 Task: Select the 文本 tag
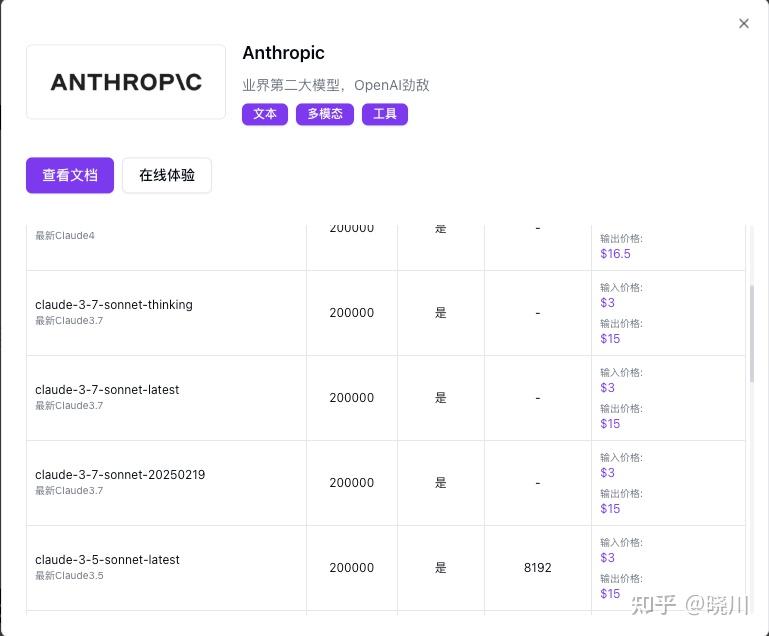coord(265,114)
